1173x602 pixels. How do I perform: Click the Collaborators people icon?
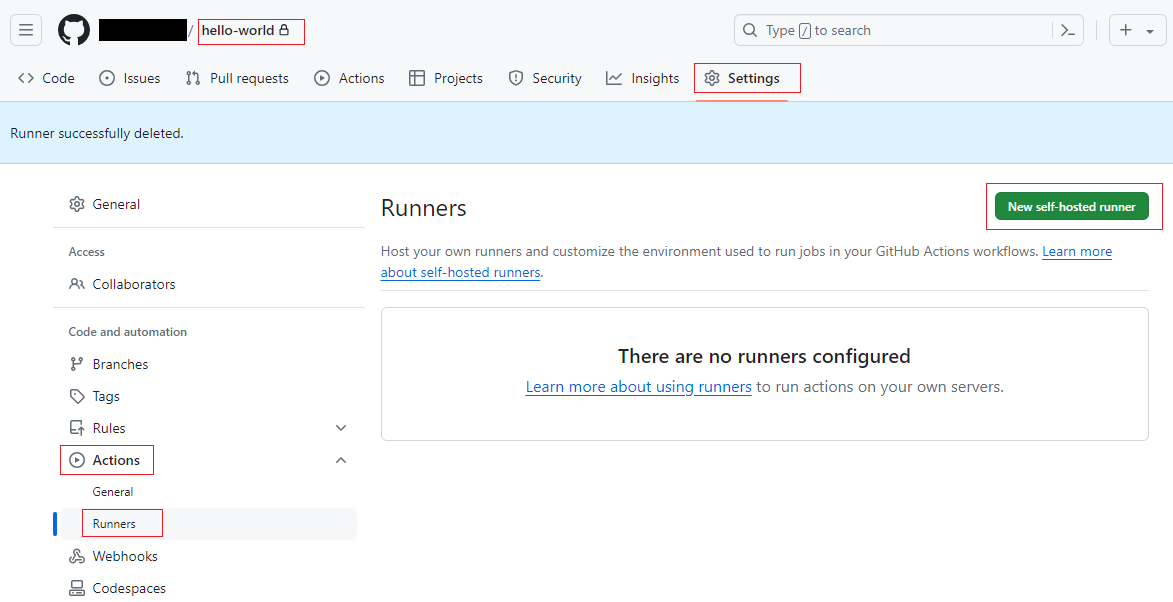(76, 284)
